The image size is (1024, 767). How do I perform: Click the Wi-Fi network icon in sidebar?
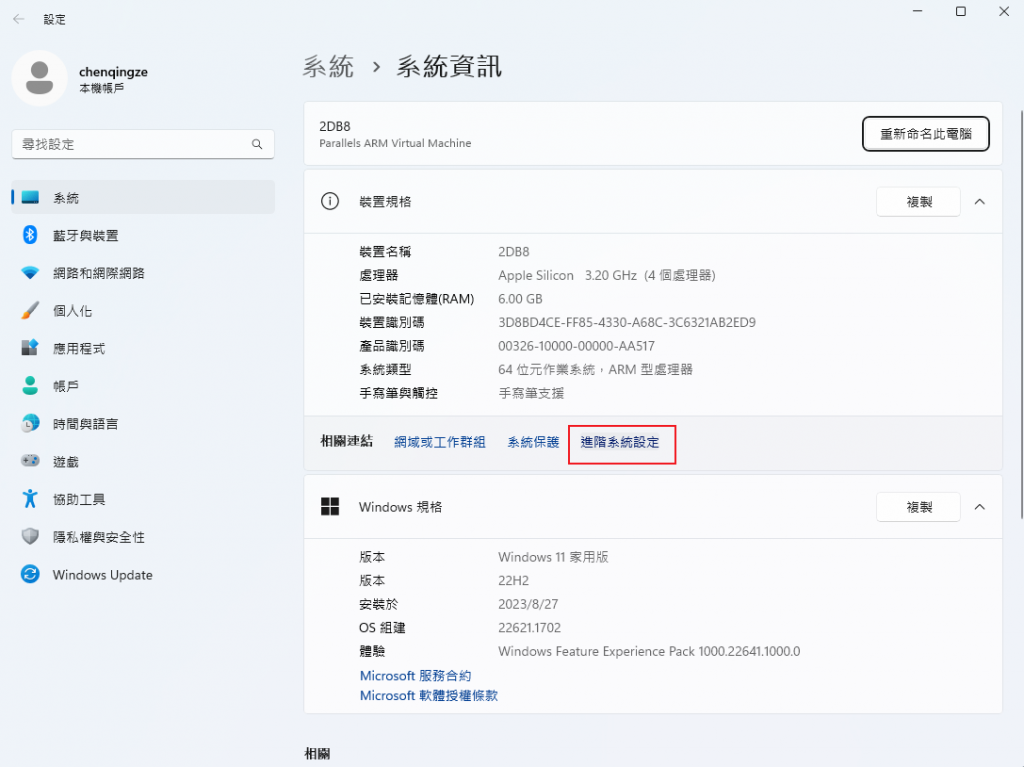[x=30, y=273]
